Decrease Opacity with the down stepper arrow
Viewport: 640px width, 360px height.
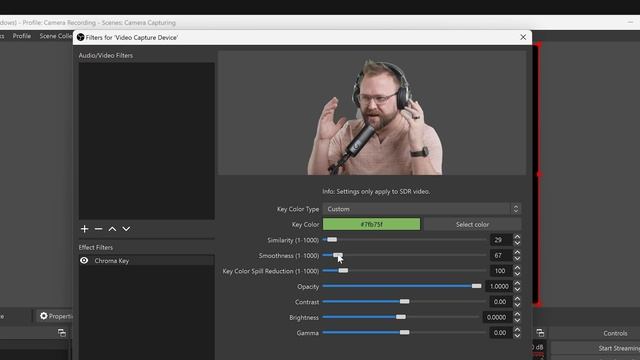pos(517,290)
